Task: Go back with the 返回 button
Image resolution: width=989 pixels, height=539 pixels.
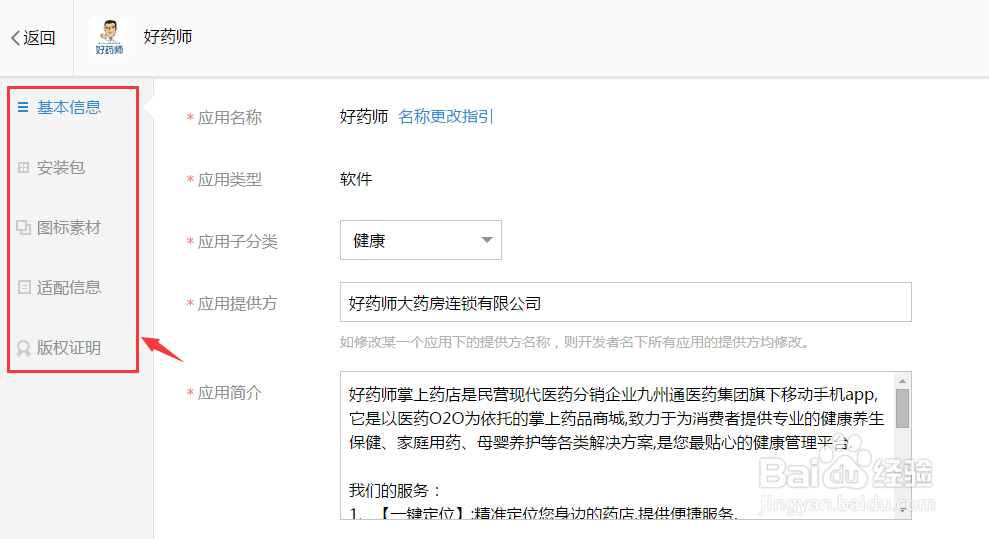Action: (33, 38)
